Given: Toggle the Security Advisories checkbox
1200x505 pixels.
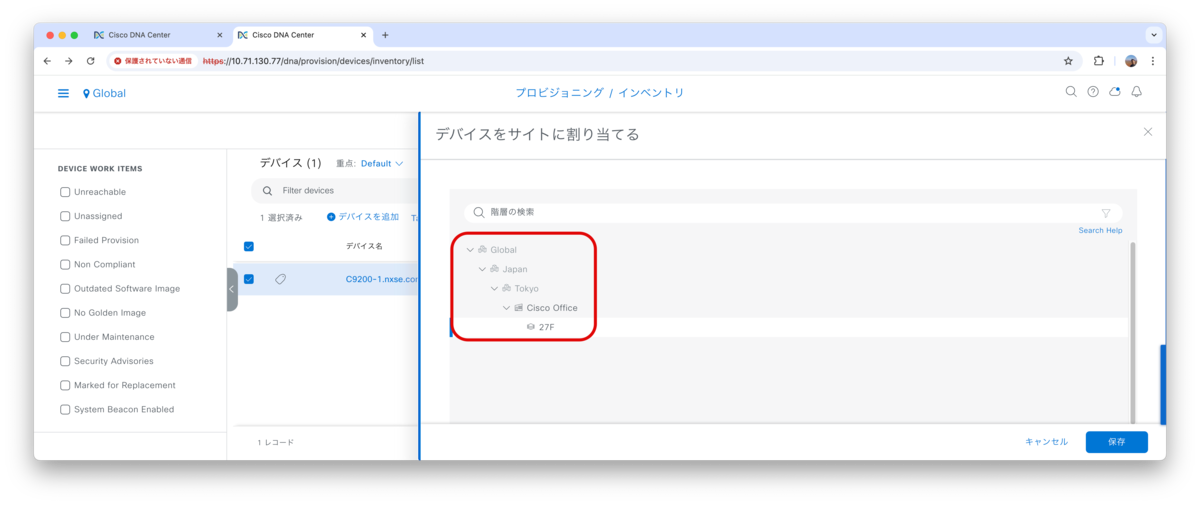Looking at the screenshot, I should click(65, 361).
